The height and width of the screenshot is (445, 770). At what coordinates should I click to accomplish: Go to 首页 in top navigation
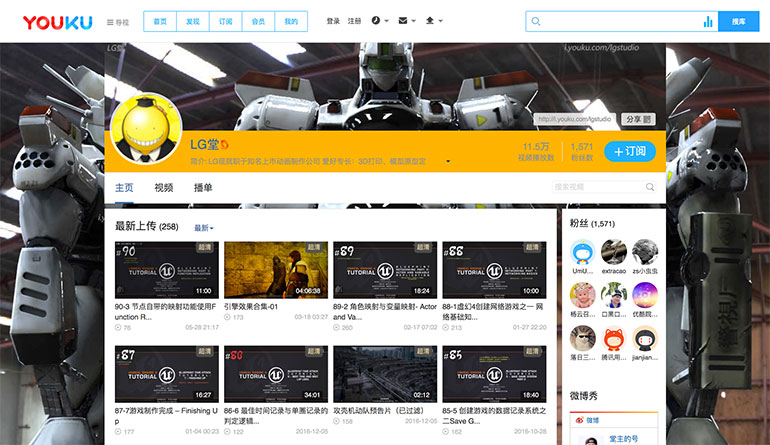160,22
